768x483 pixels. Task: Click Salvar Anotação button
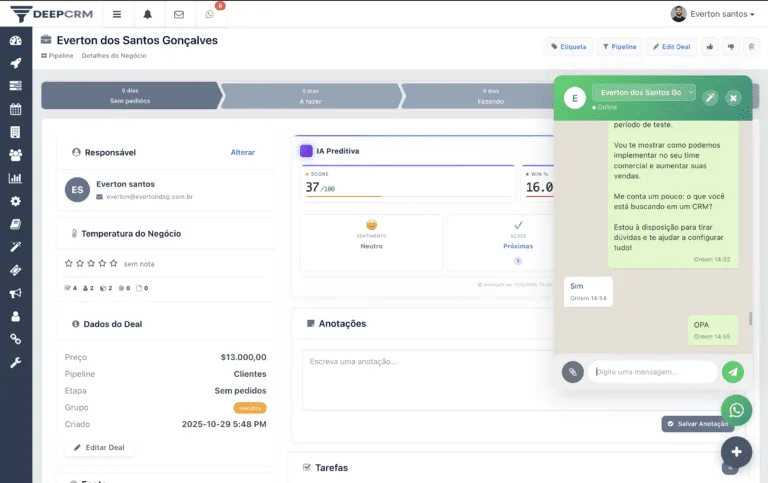(x=698, y=424)
